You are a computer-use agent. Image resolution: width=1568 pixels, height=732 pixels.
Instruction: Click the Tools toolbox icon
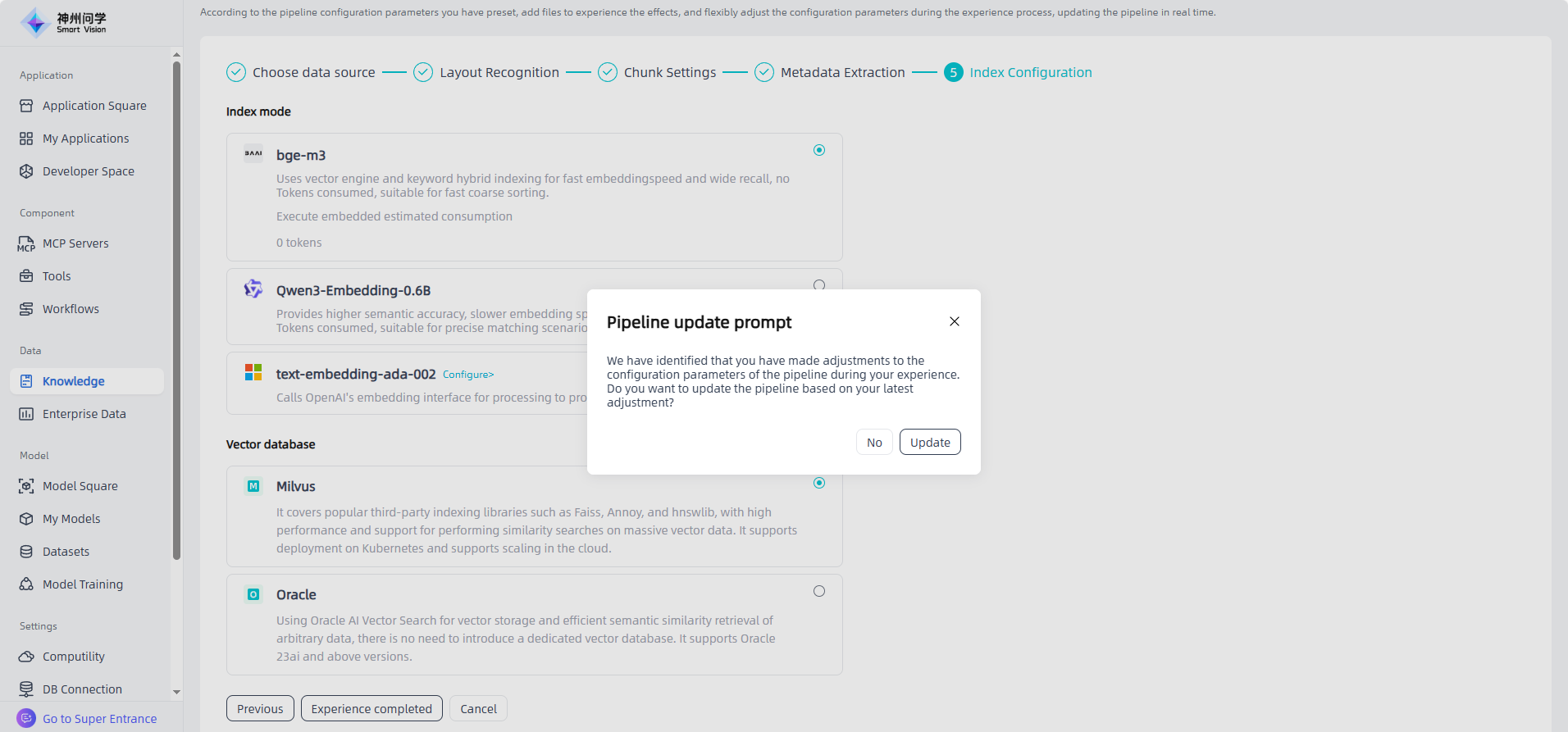coord(26,276)
